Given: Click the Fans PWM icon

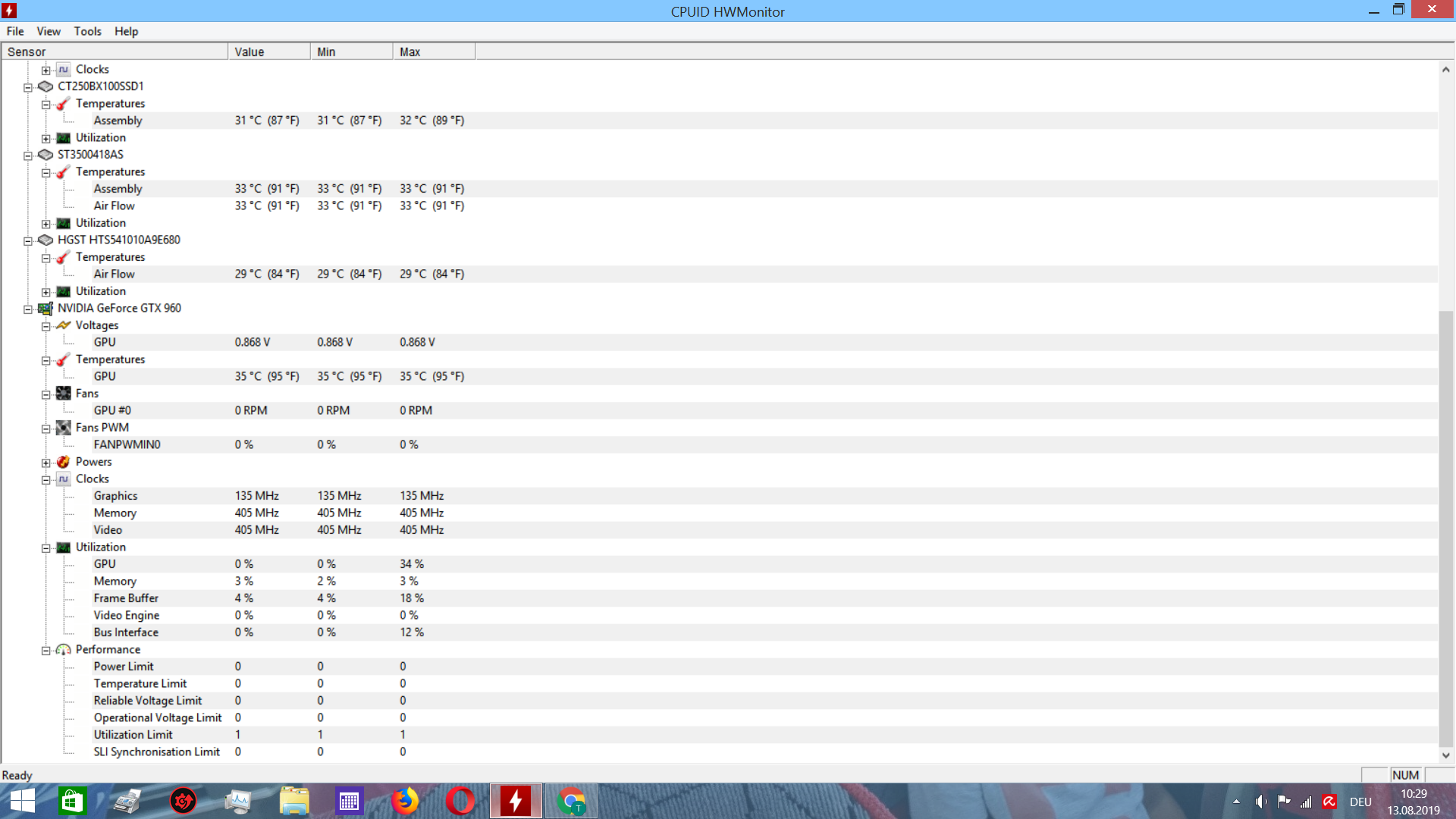Looking at the screenshot, I should point(64,428).
